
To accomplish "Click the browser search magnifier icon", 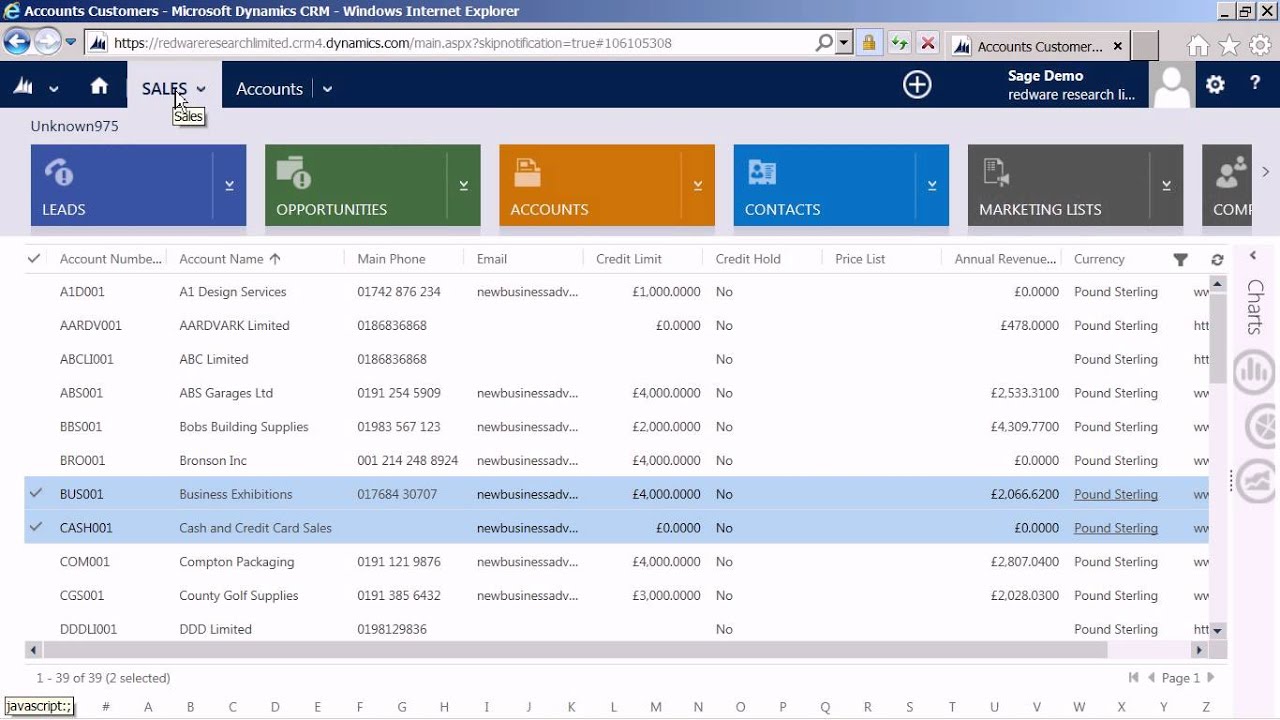I will click(x=824, y=43).
